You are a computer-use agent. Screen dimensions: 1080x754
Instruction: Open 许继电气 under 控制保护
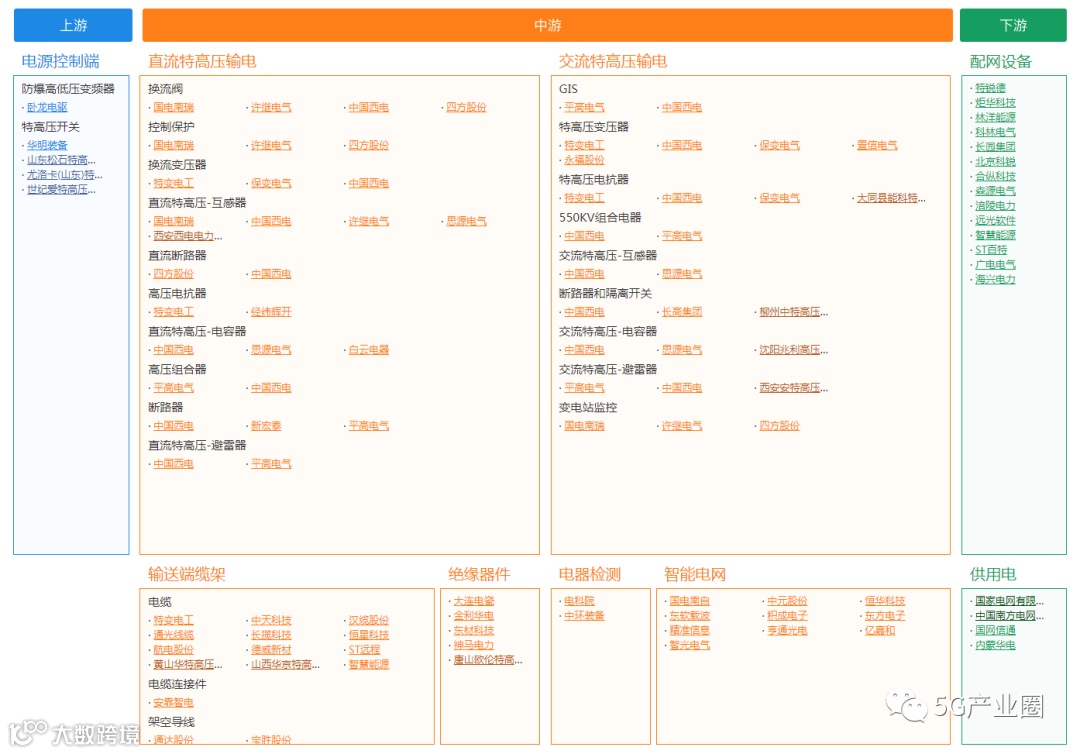pyautogui.click(x=271, y=145)
